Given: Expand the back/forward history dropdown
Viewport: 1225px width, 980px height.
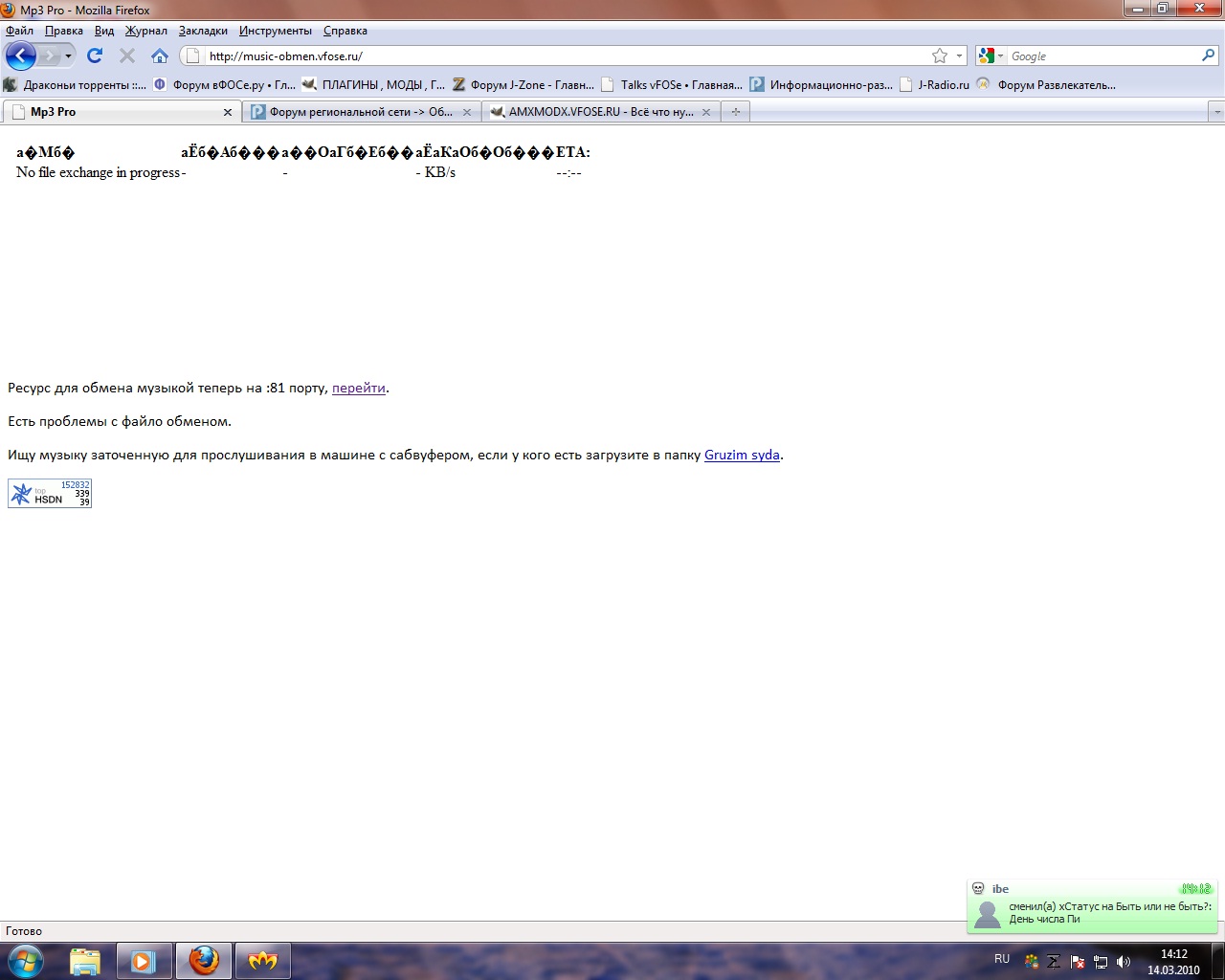Looking at the screenshot, I should click(x=68, y=56).
